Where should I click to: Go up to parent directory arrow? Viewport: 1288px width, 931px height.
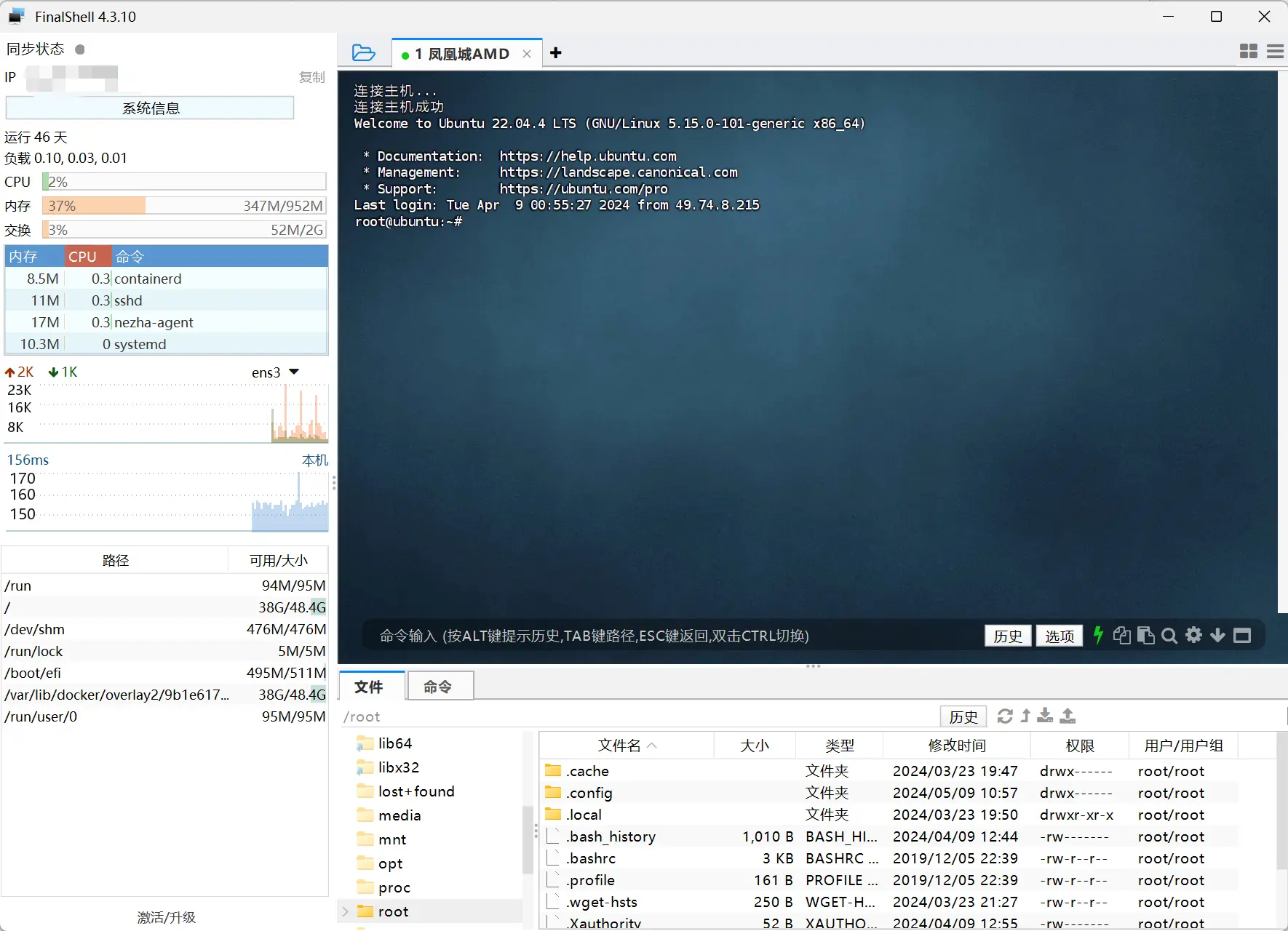tap(1025, 716)
